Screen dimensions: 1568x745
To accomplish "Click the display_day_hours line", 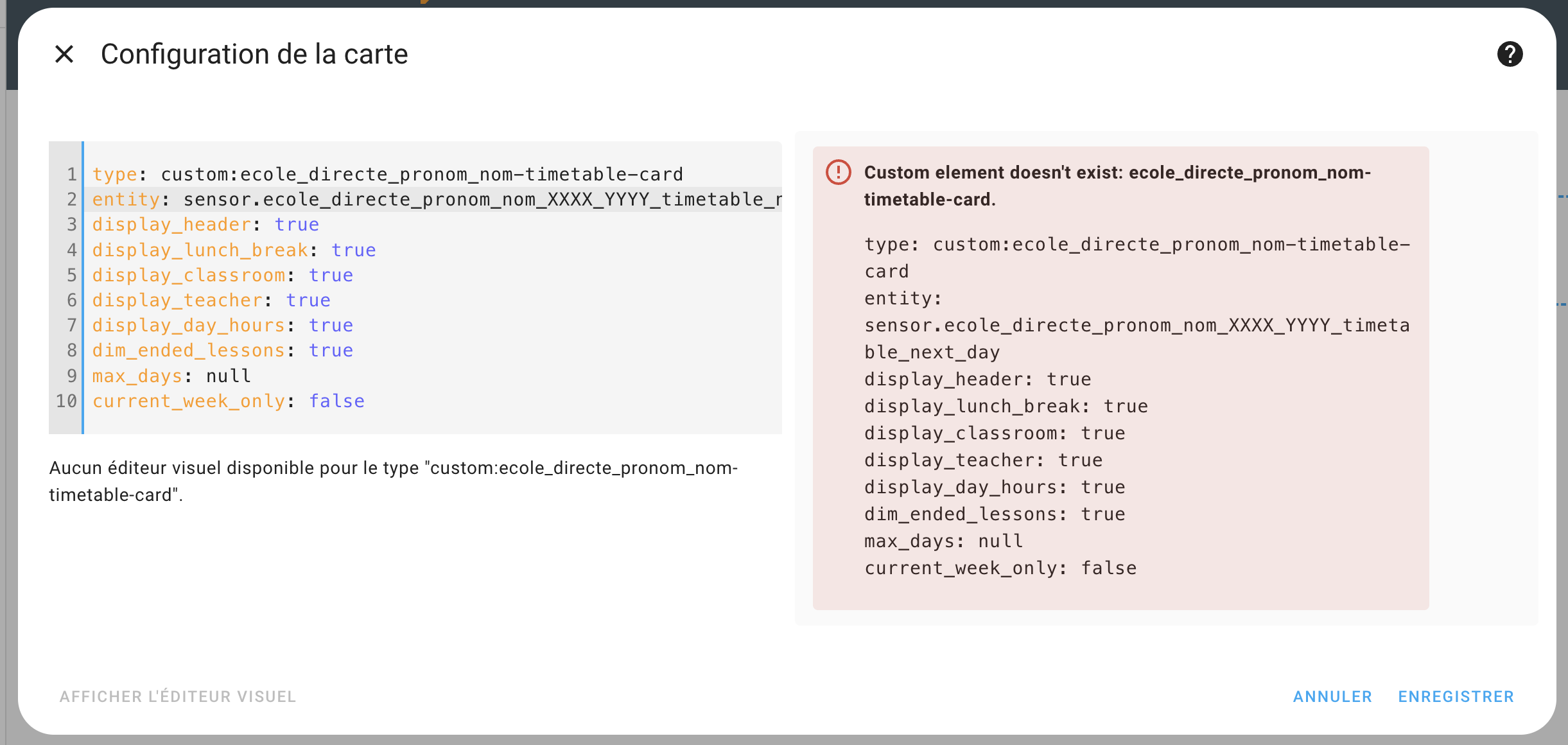I will (222, 325).
